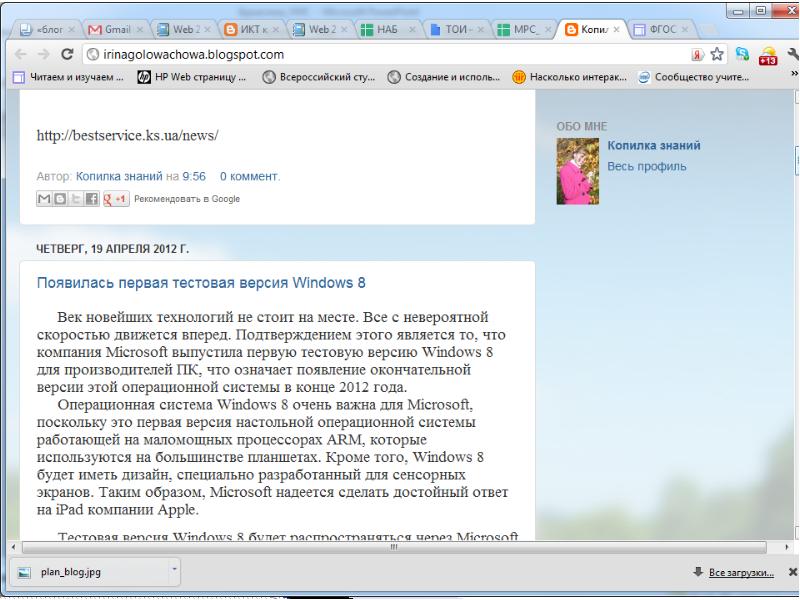Expand bookmarks bar overflow chevron

(x=794, y=79)
